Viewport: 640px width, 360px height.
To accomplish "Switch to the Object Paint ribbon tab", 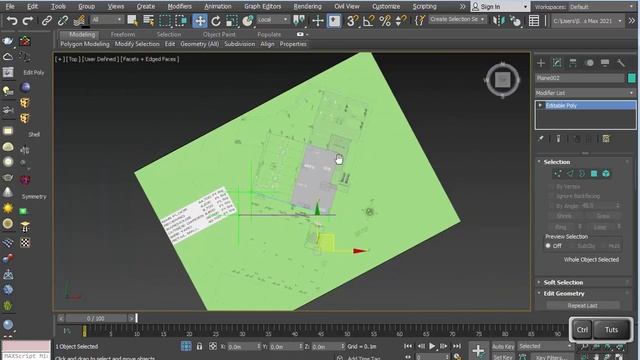I will [219, 35].
